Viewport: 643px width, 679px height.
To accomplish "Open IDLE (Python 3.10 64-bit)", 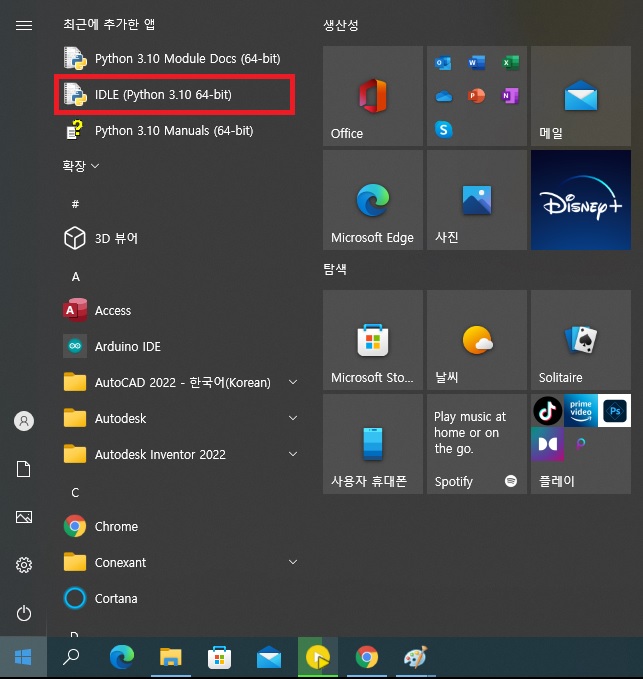I will coord(174,94).
